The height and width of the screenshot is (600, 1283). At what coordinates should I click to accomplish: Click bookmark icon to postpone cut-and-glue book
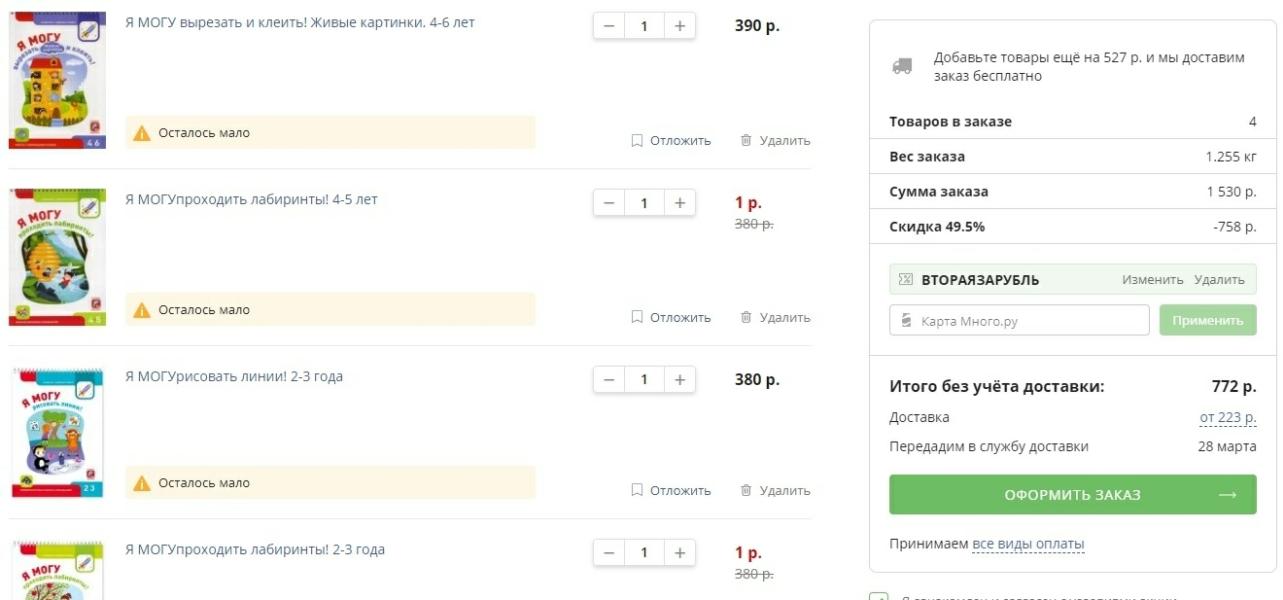pos(637,141)
